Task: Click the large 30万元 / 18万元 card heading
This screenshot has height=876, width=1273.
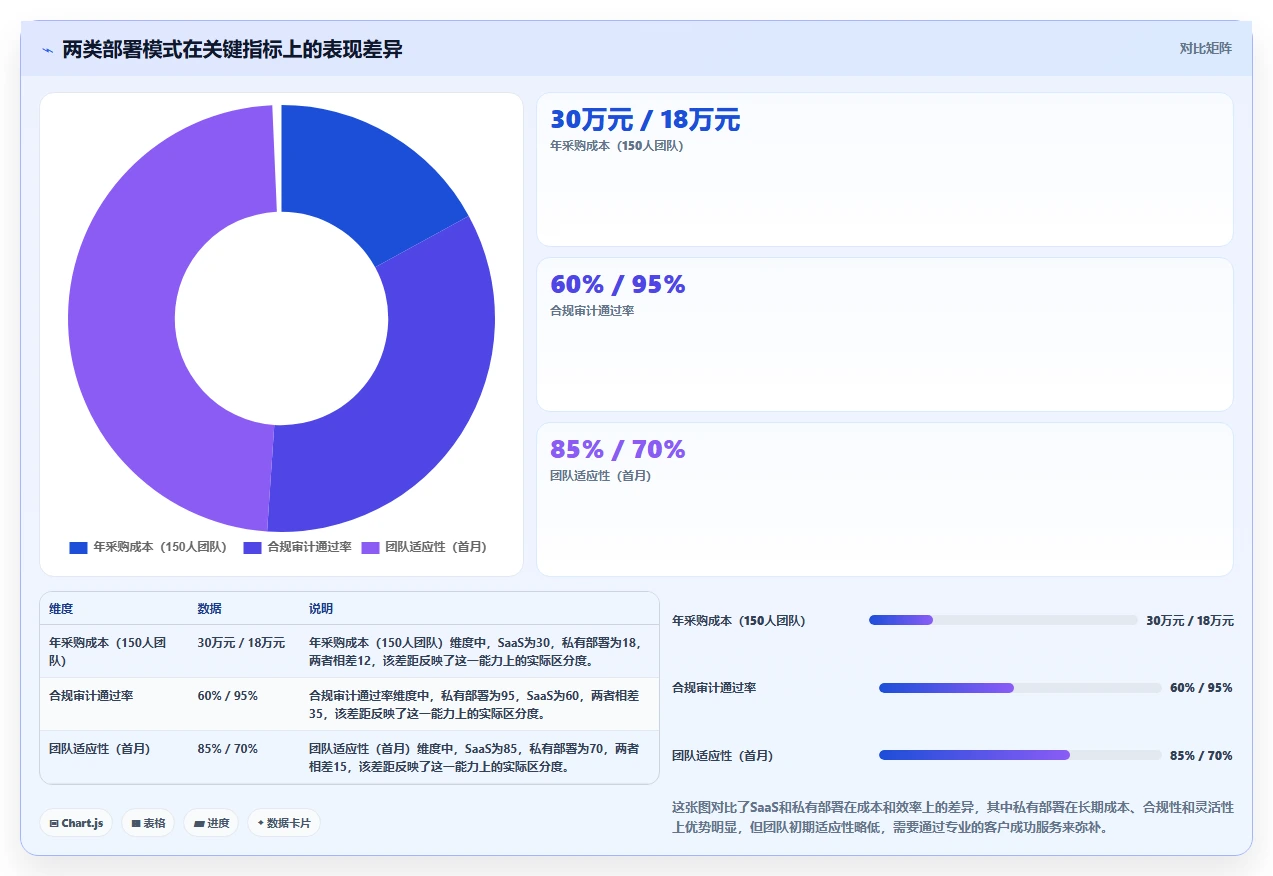Action: tap(645, 120)
